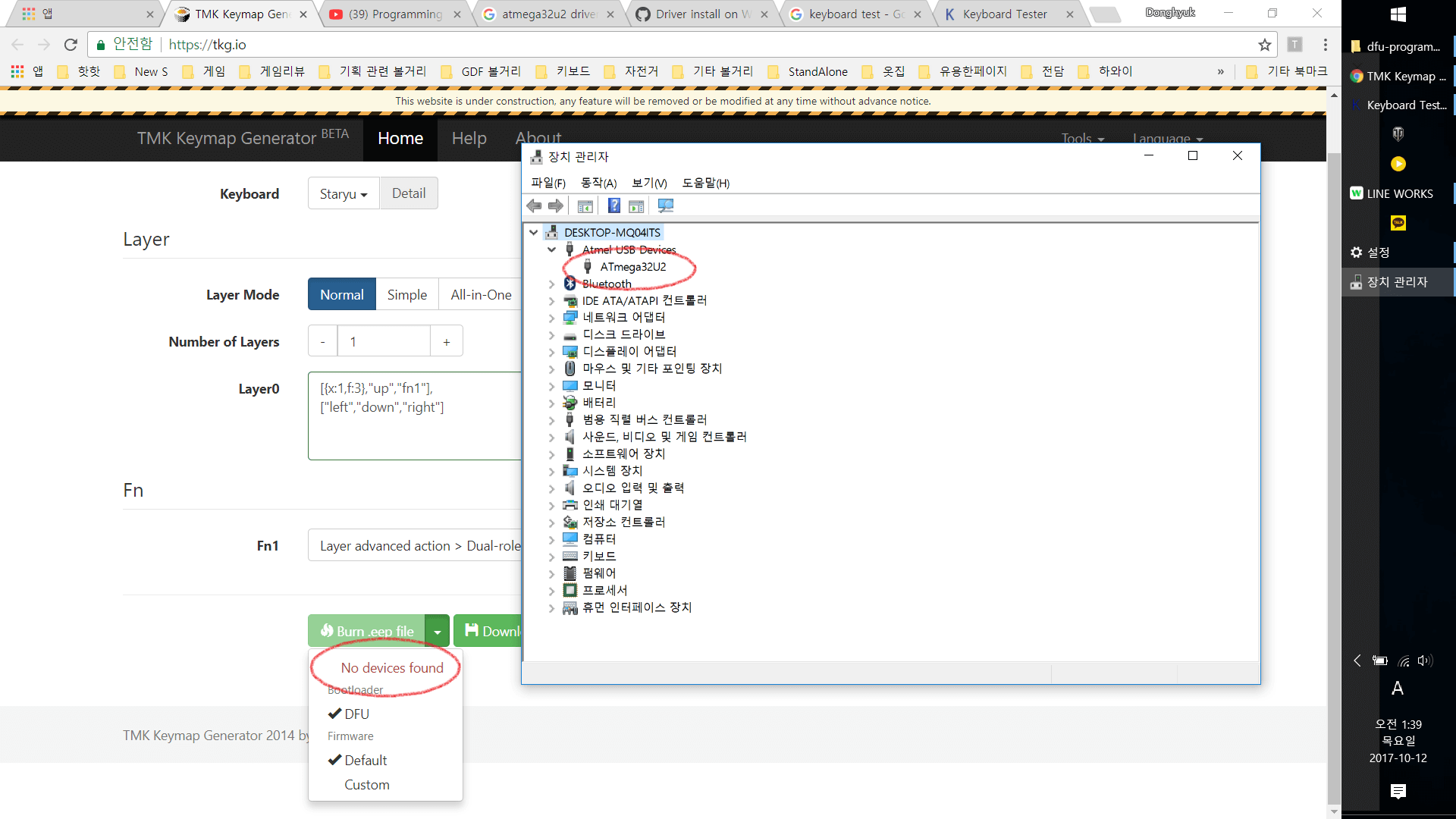Decrease number of layers with minus button
Viewport: 1456px width, 819px height.
(323, 342)
